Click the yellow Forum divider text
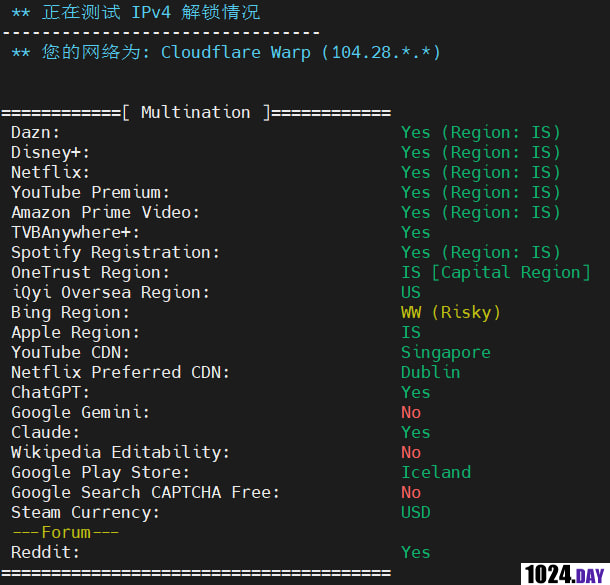Image resolution: width=610 pixels, height=585 pixels. [66, 532]
